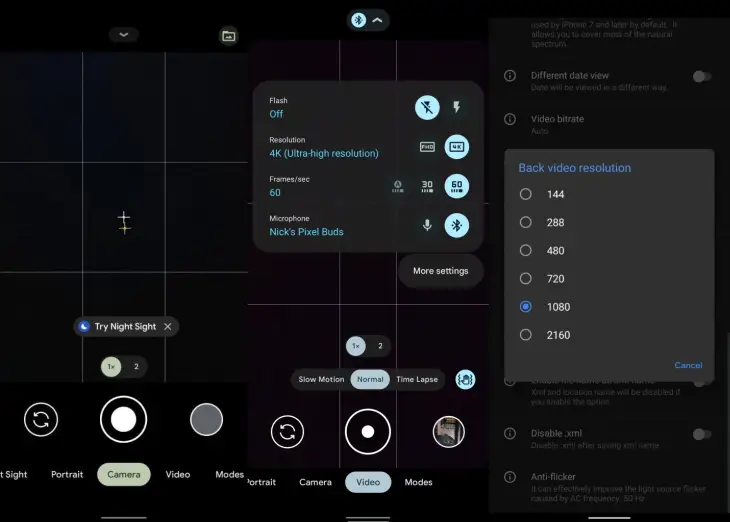Toggle the Different date view switch
Viewport: 730px width, 522px height.
(x=702, y=76)
